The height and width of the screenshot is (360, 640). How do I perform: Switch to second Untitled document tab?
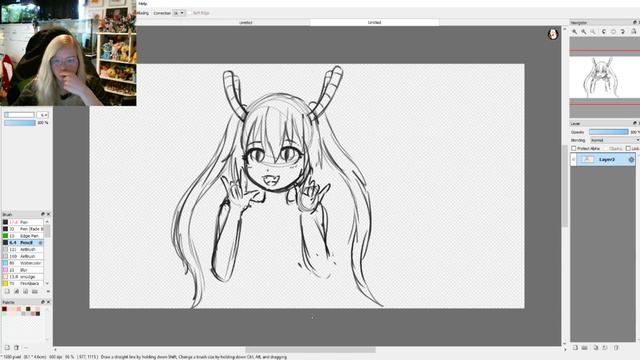click(x=374, y=22)
